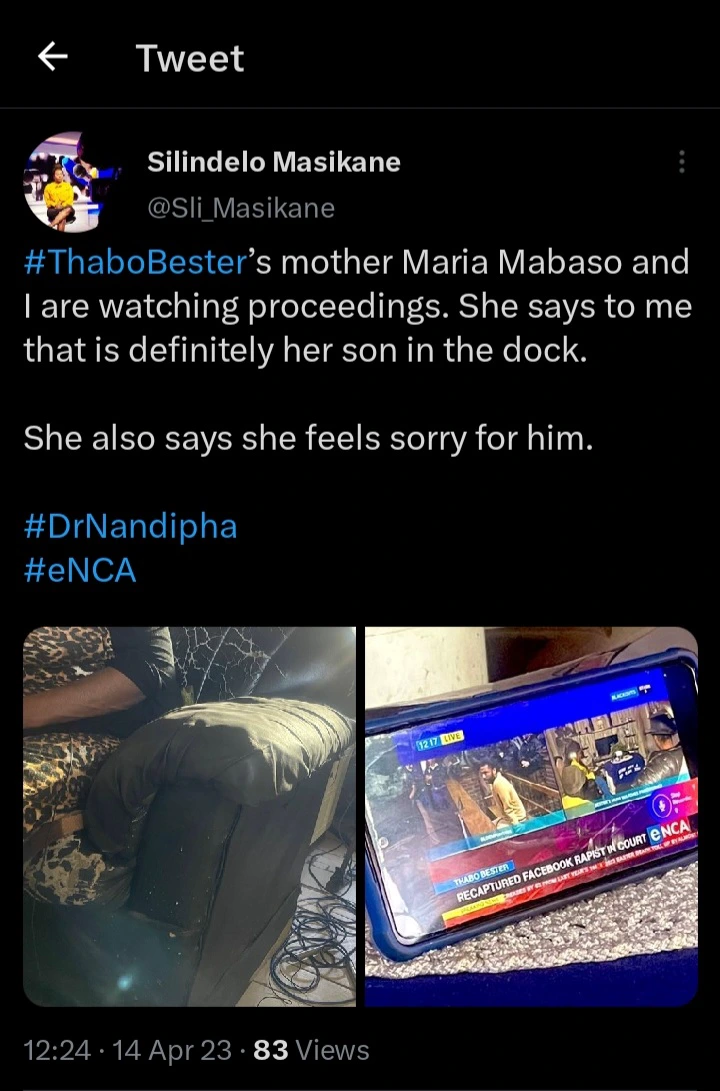This screenshot has height=1091, width=720.
Task: View the 83 Views count
Action: (311, 1050)
